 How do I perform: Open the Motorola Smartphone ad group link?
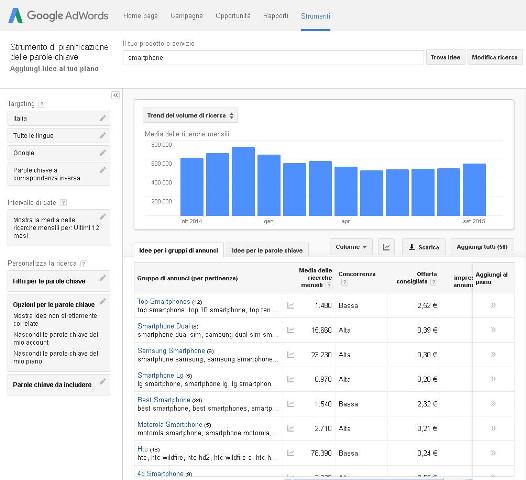(170, 424)
